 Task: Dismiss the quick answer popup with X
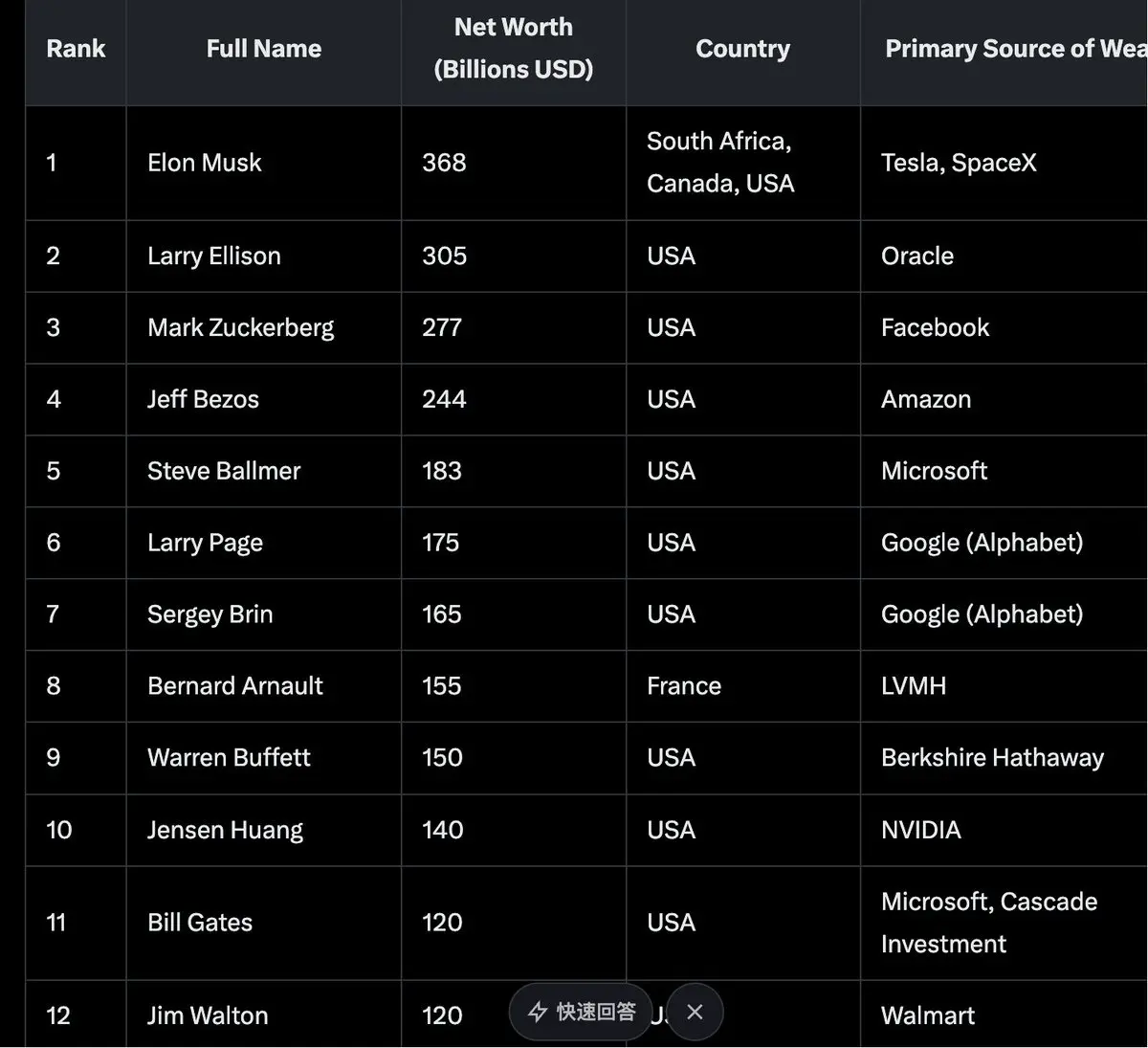coord(695,1012)
